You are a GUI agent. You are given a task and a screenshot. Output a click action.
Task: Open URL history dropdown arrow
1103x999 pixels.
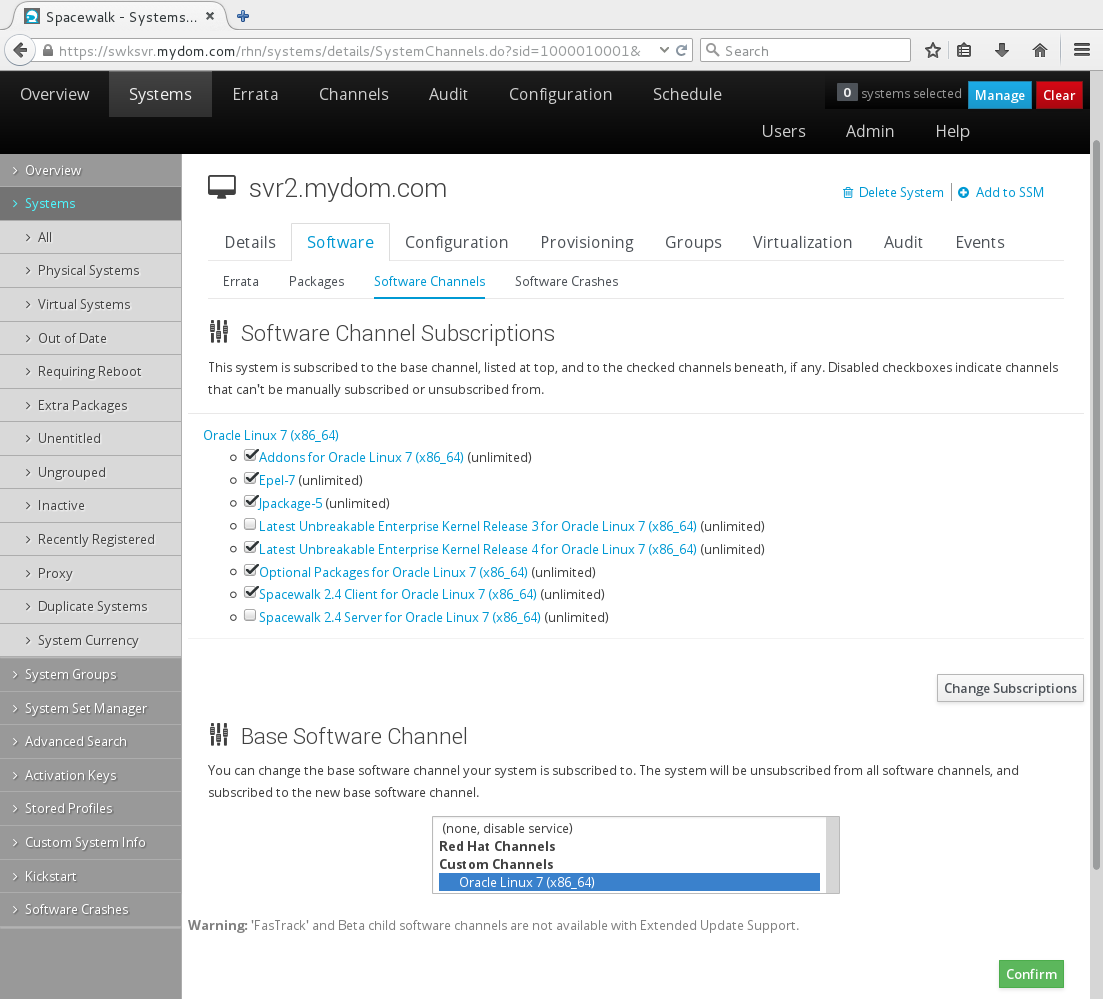664,50
